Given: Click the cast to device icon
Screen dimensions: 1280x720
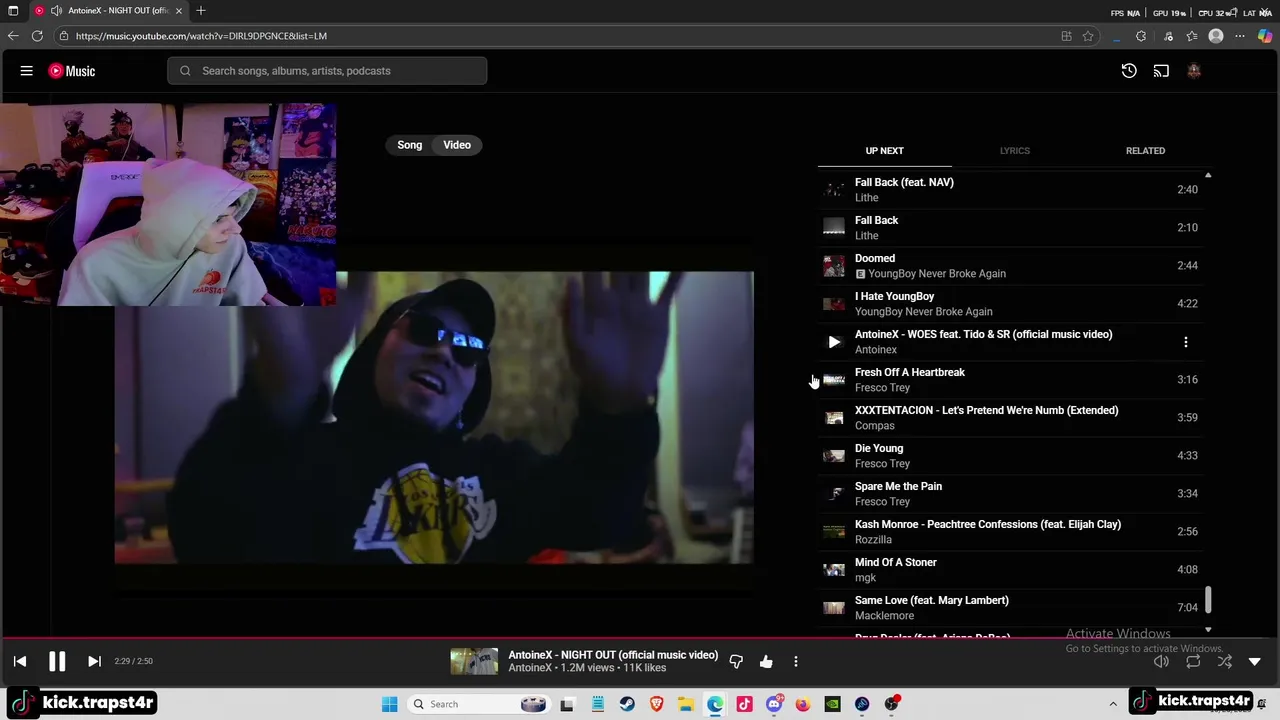Looking at the screenshot, I should coord(1161,71).
